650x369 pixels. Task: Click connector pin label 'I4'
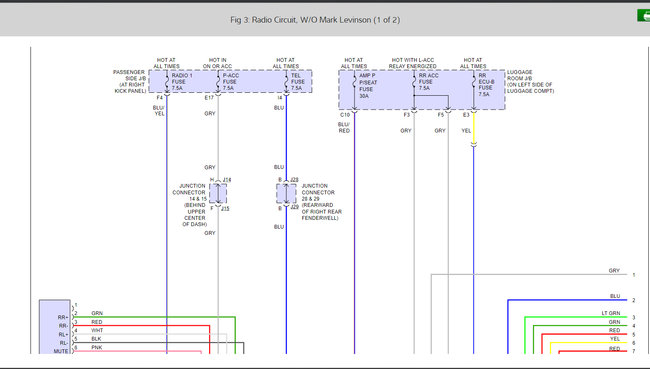click(x=280, y=98)
